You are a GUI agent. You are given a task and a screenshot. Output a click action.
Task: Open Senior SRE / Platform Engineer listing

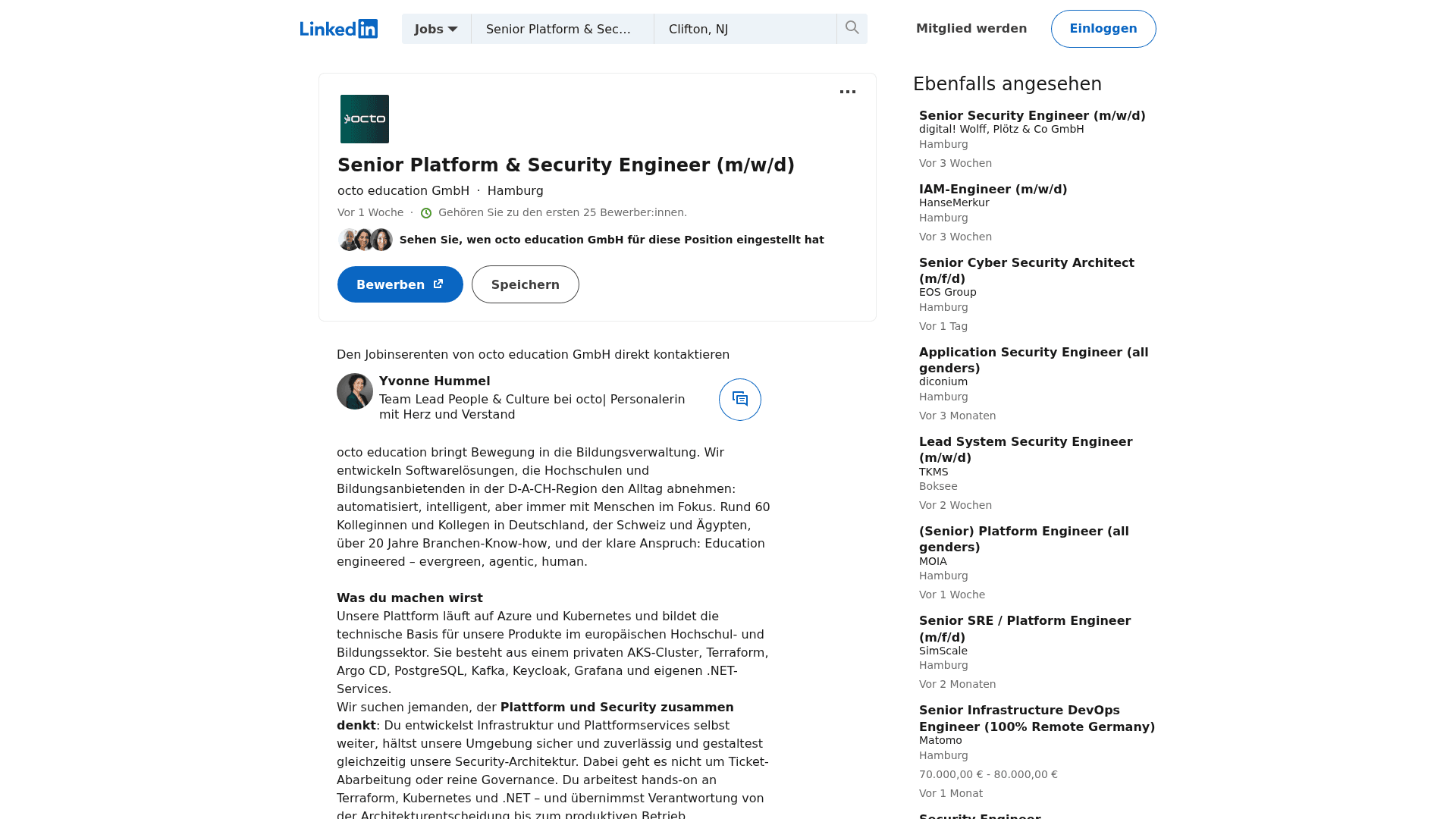click(1025, 629)
